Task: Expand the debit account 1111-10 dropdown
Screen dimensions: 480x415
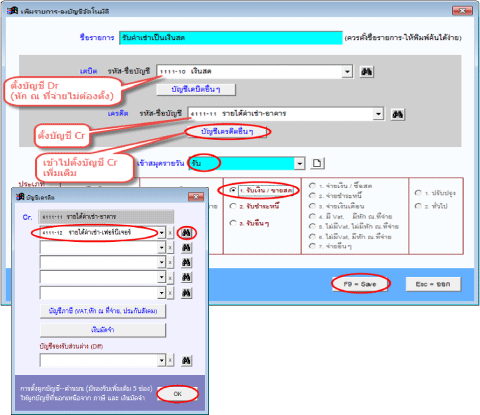Action: pos(347,71)
